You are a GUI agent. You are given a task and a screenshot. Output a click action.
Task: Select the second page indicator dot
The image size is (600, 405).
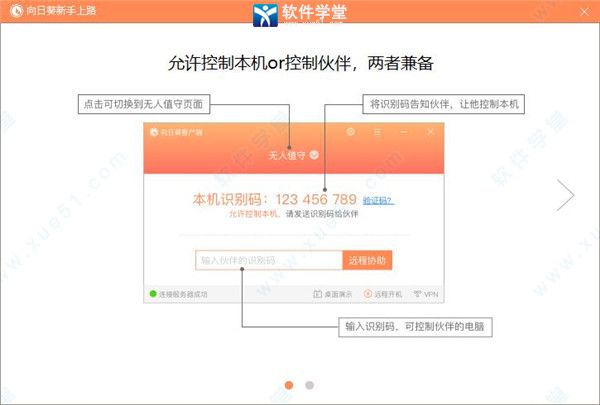[x=310, y=385]
